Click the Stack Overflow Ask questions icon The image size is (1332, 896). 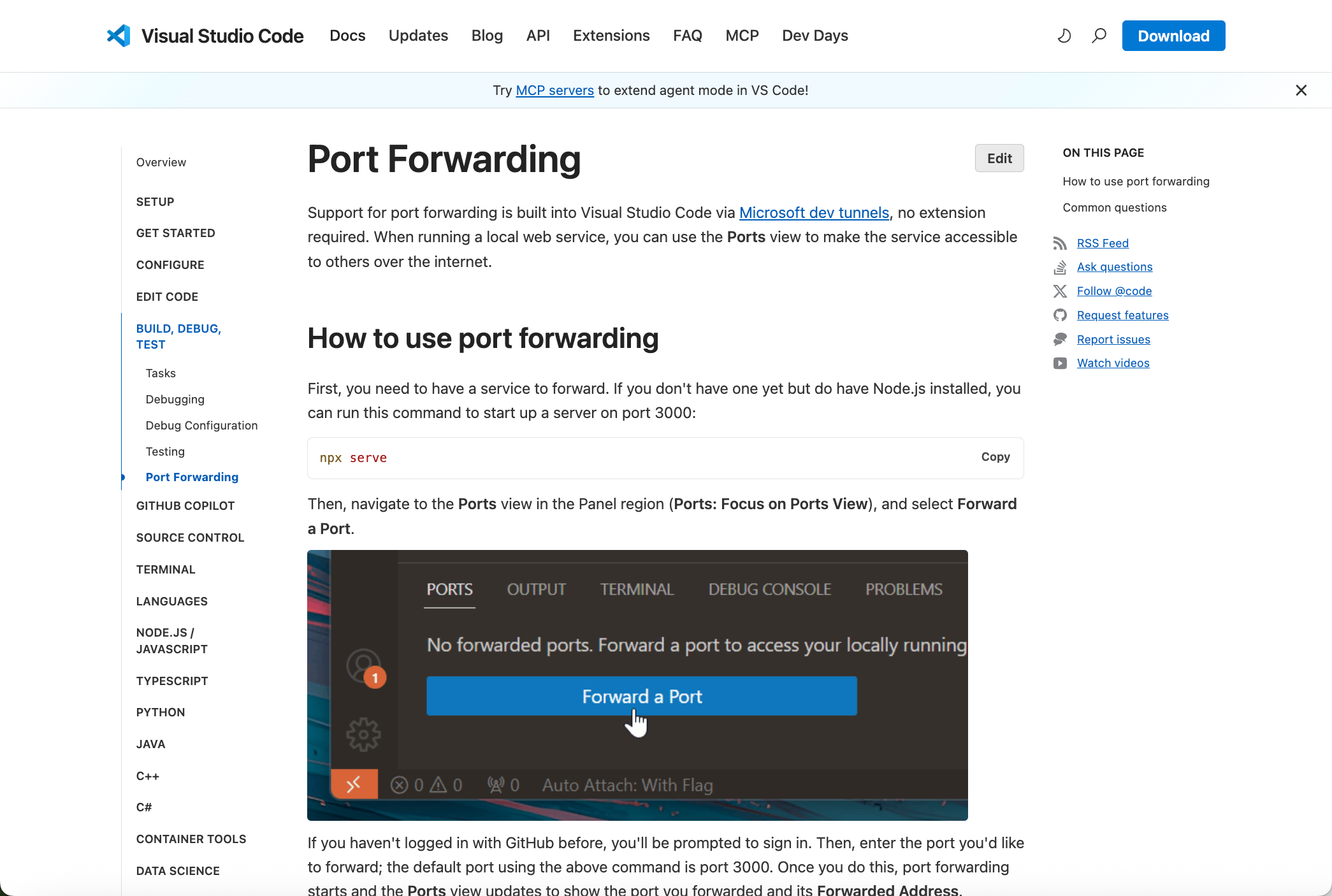(1060, 267)
